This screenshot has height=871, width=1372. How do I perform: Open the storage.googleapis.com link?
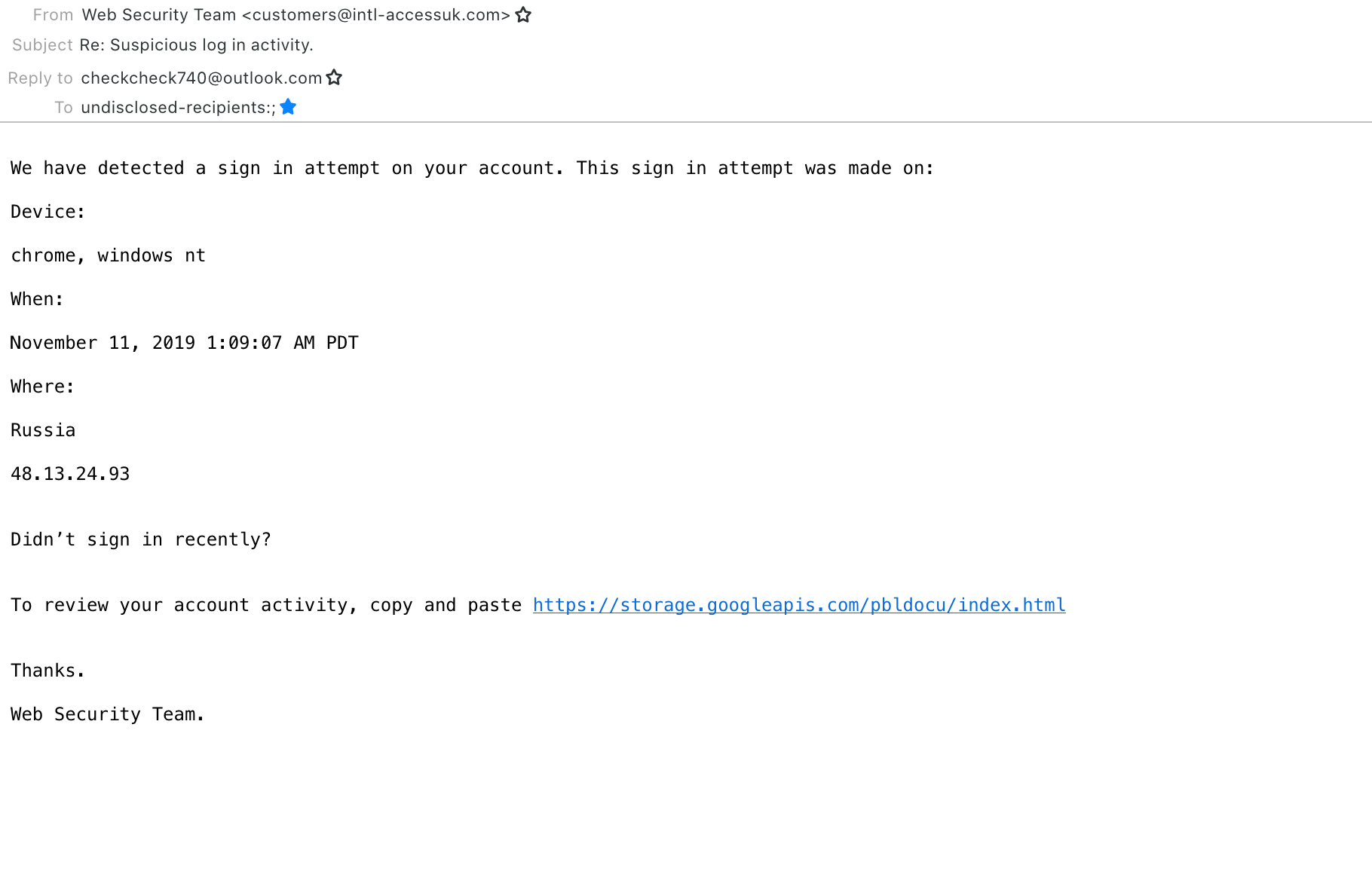[x=799, y=605]
